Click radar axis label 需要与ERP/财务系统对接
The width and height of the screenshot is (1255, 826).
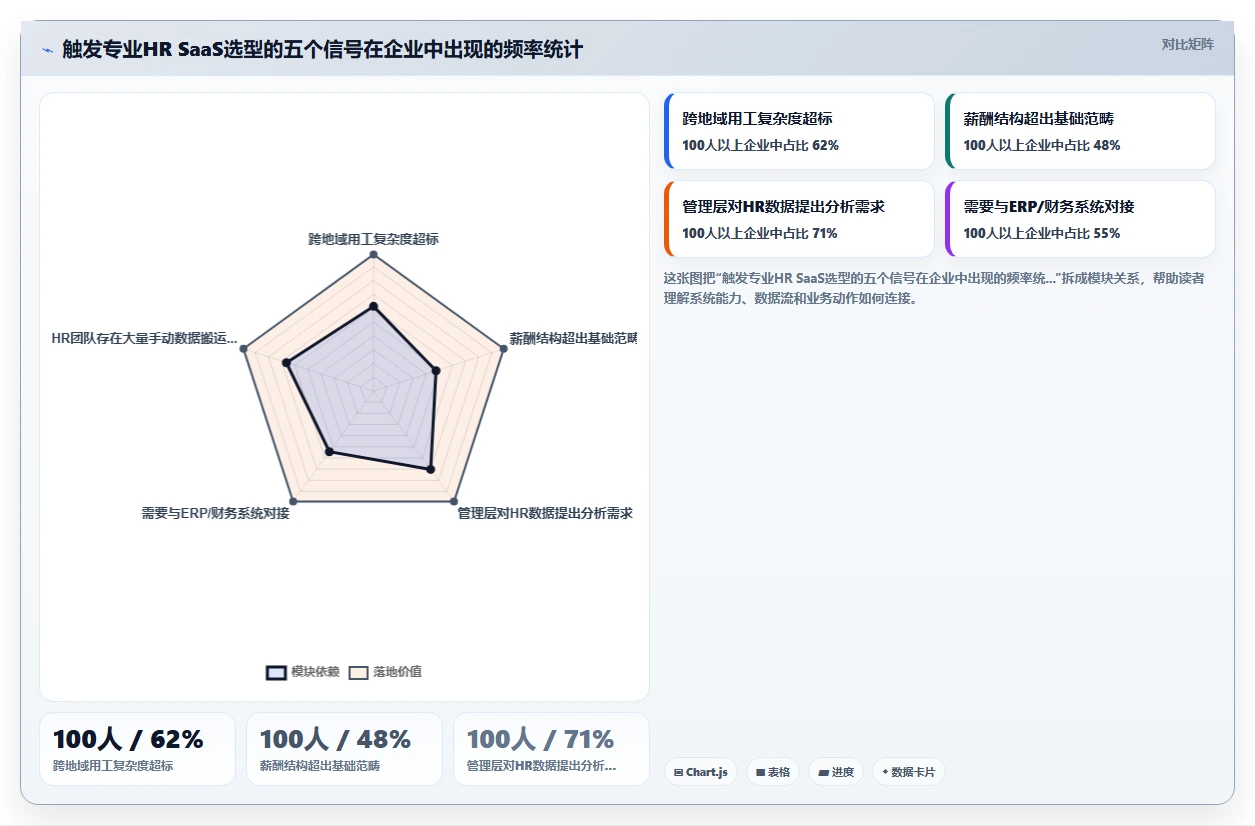[x=215, y=514]
